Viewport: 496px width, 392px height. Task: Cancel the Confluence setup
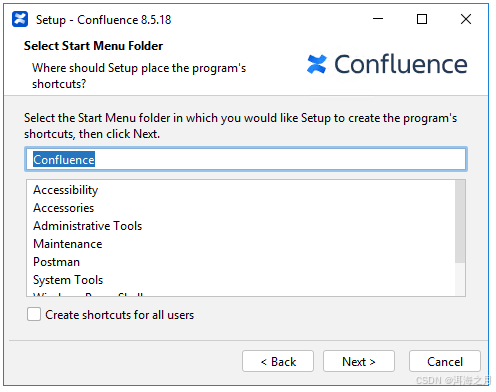pyautogui.click(x=445, y=361)
